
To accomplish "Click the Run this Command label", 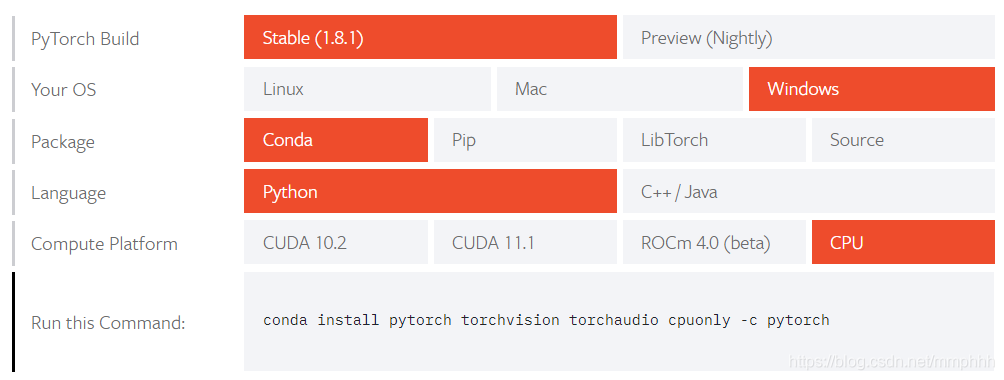I will pos(108,322).
